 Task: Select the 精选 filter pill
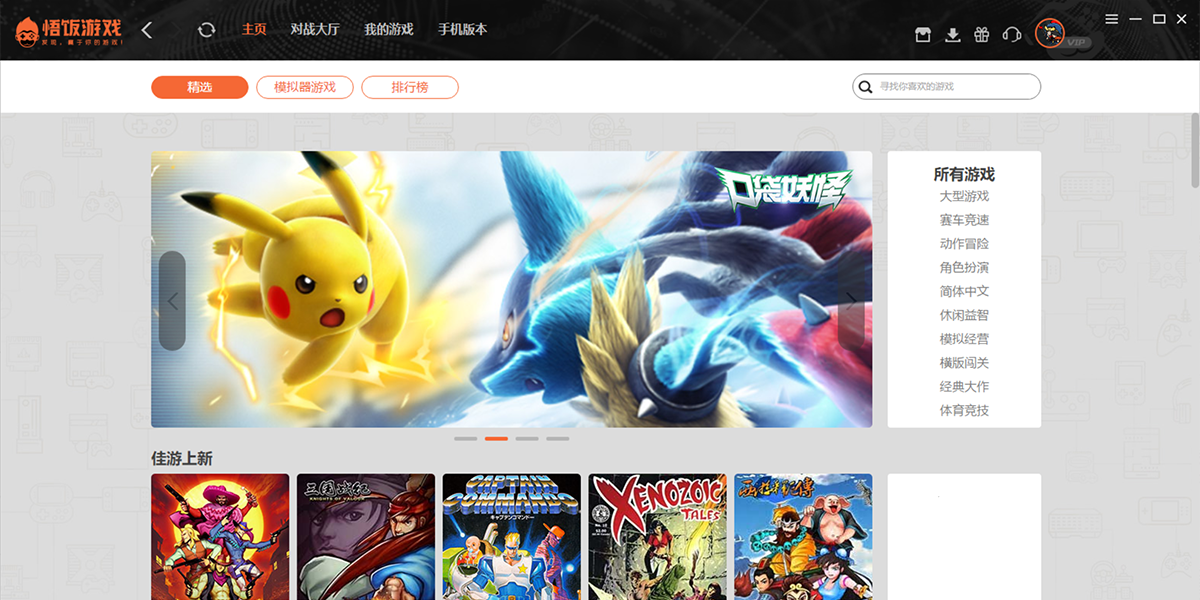[x=200, y=87]
